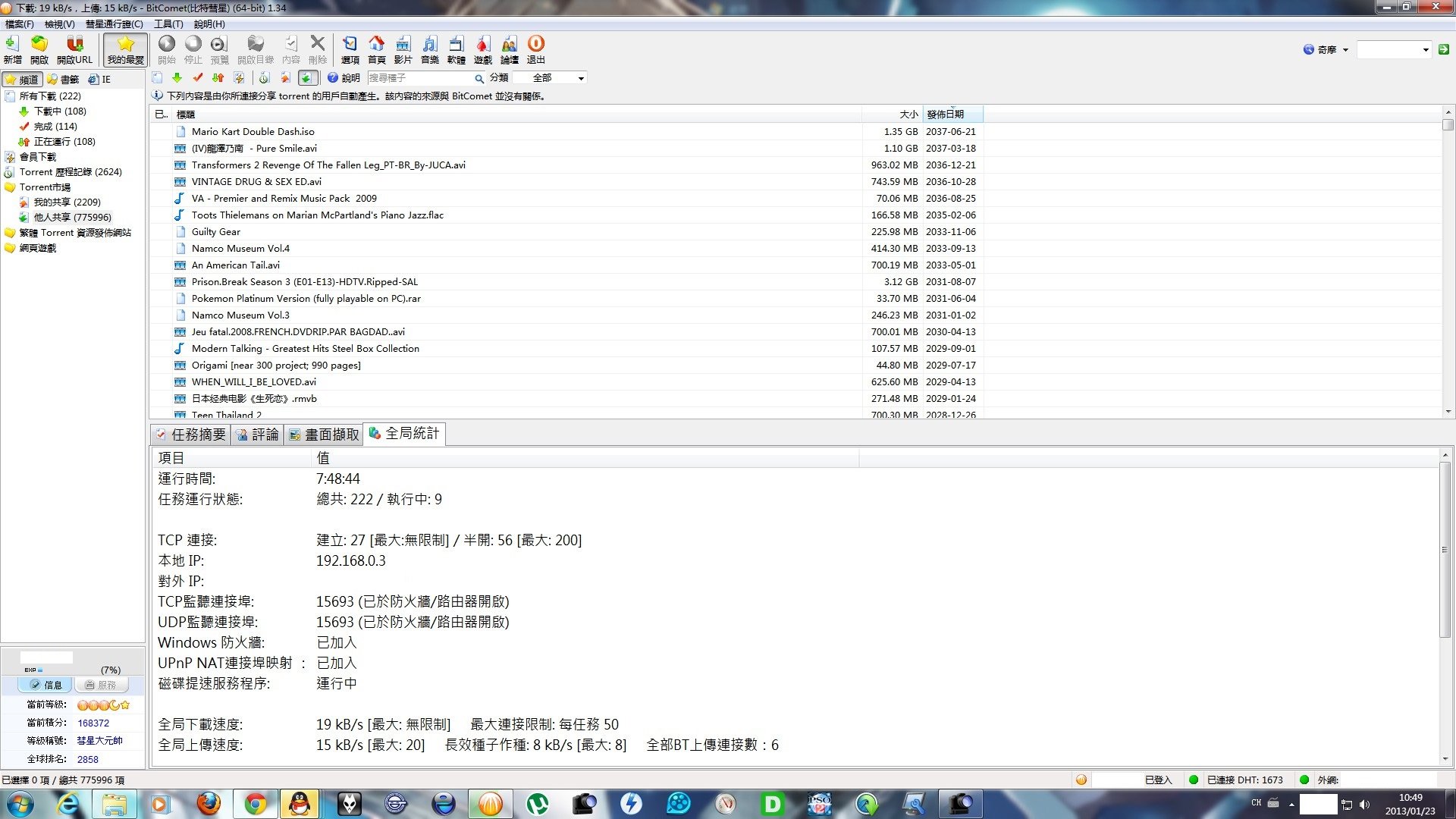Switch sidebar to 書籤 bookmarks

[x=63, y=79]
